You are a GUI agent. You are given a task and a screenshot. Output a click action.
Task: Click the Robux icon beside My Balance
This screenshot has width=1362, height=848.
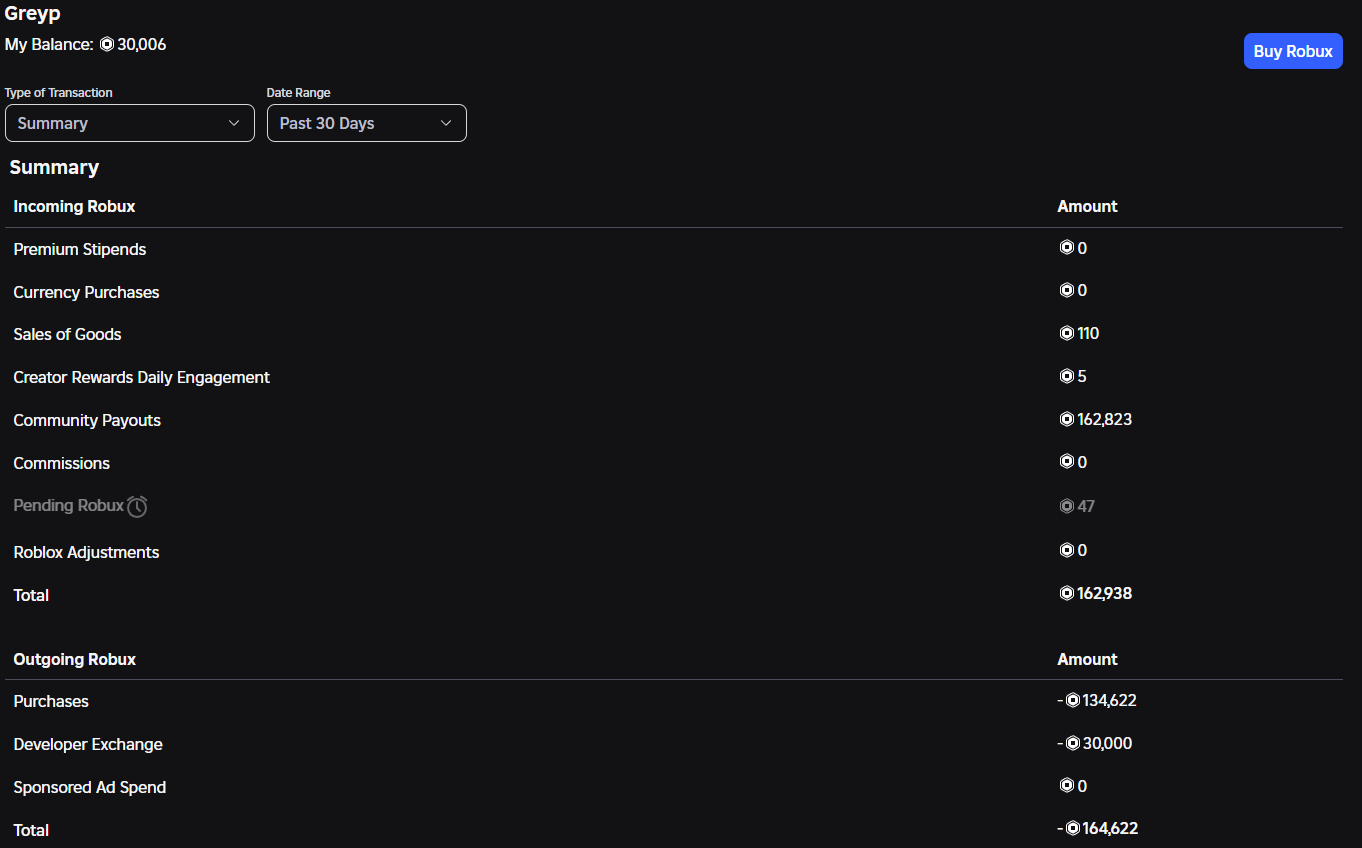107,45
